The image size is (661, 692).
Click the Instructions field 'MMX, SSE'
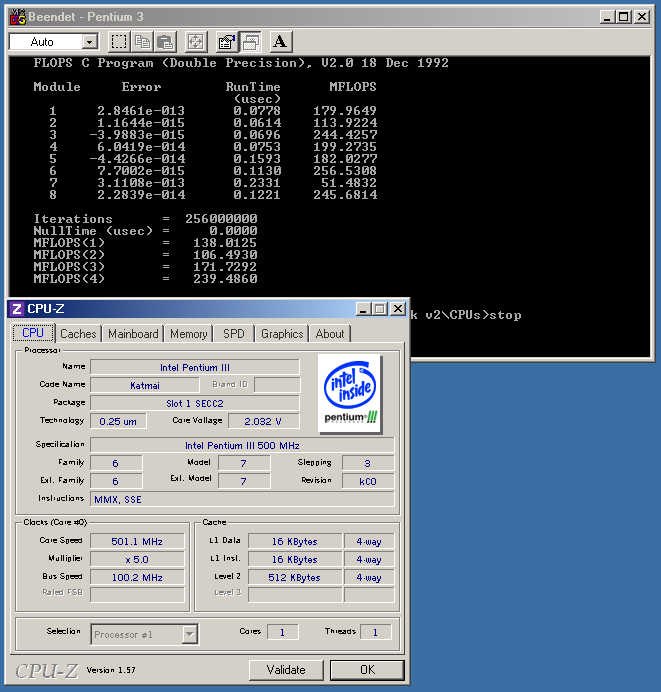[242, 499]
